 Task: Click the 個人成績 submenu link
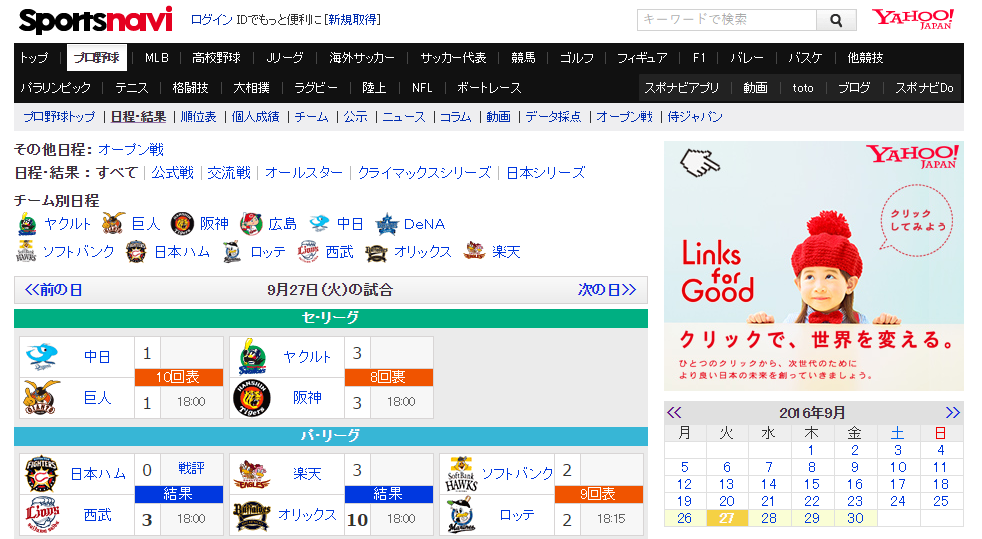(256, 117)
